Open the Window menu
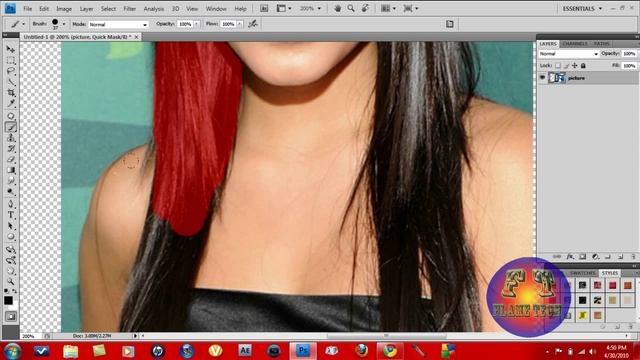 pos(216,9)
